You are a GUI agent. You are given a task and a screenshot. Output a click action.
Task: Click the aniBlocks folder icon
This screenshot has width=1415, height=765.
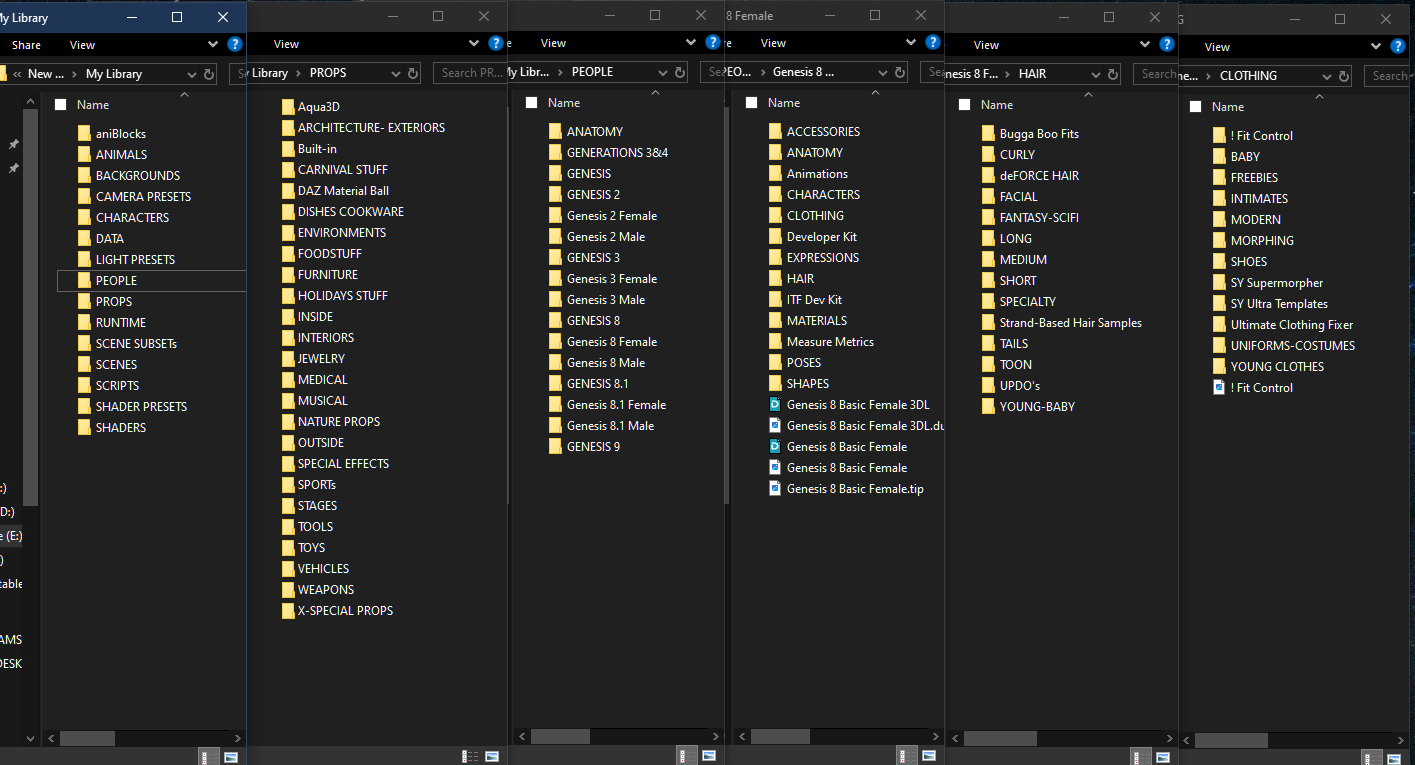pyautogui.click(x=84, y=133)
